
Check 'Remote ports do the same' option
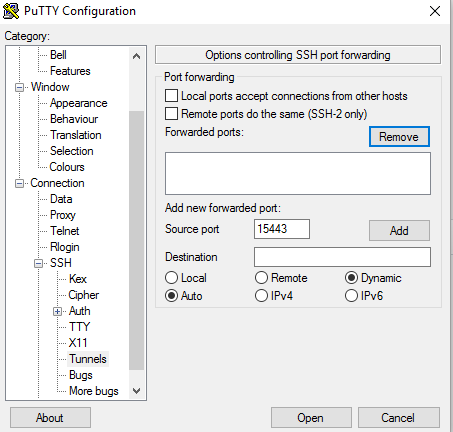pos(171,114)
